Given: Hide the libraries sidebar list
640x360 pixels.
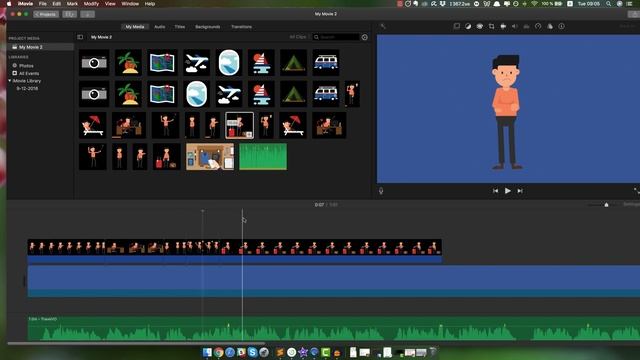Looking at the screenshot, I should [80, 37].
